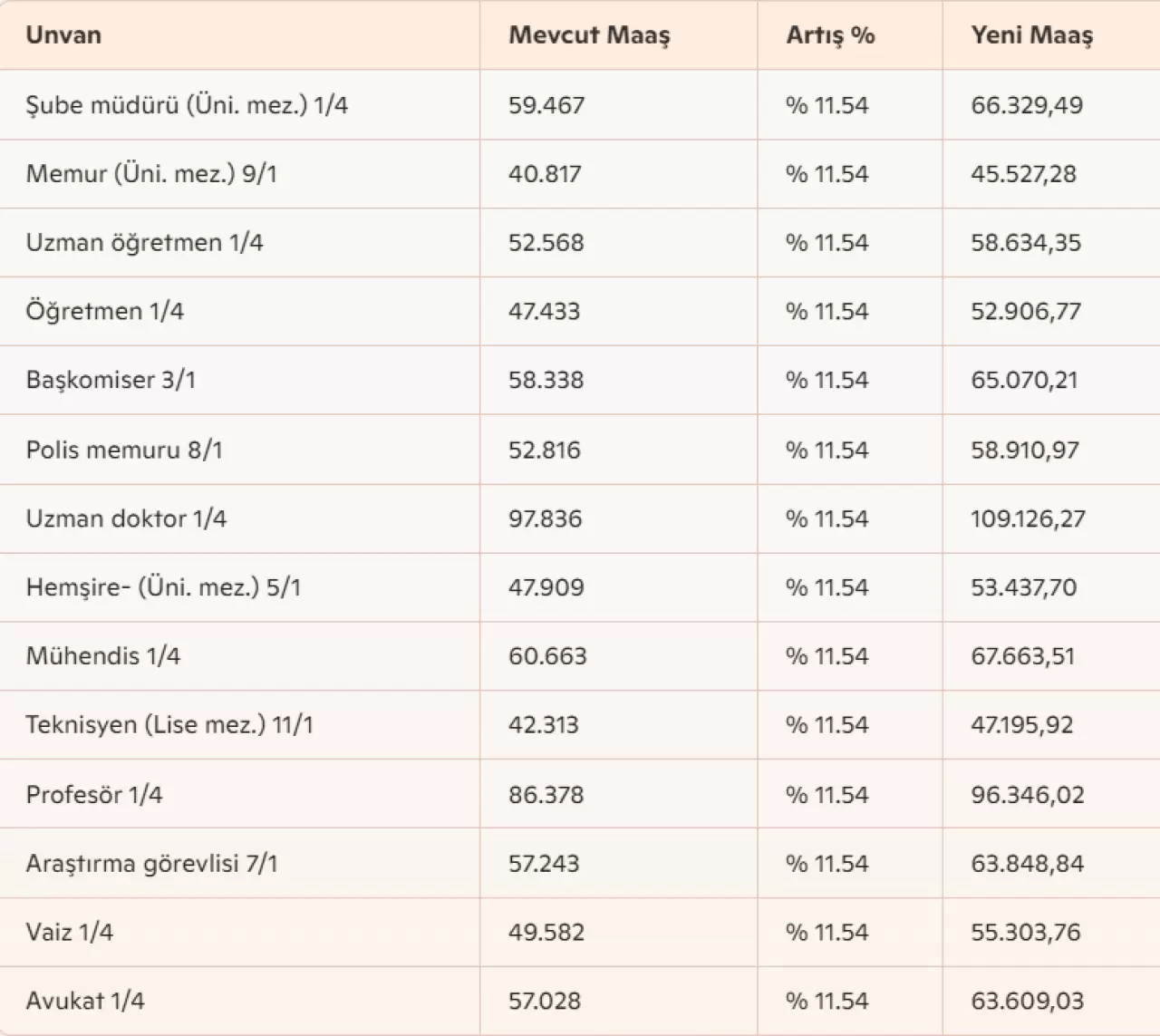Viewport: 1160px width, 1036px height.
Task: Click current salary value 57.243
Action: tap(544, 864)
